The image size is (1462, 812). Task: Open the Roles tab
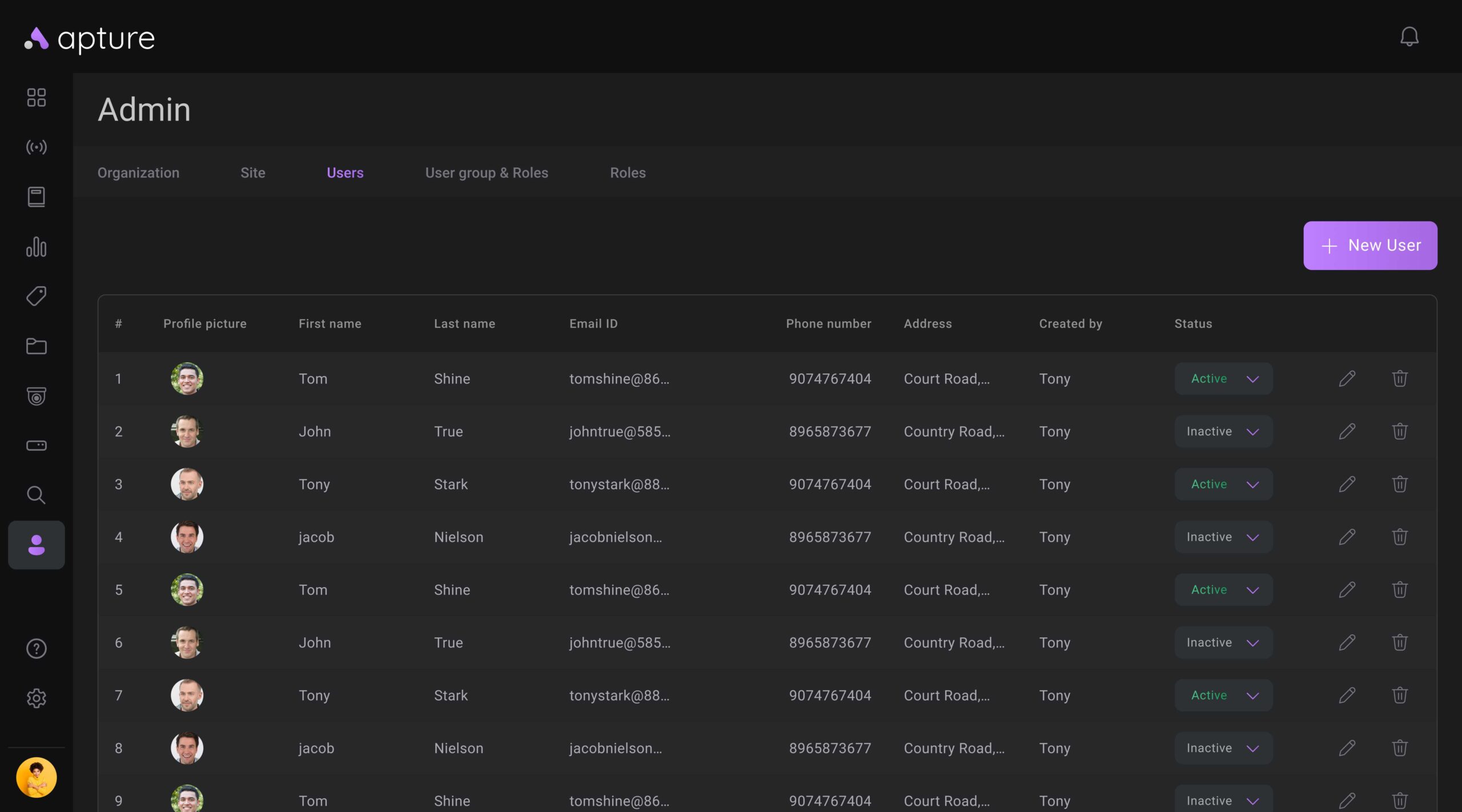(x=627, y=172)
